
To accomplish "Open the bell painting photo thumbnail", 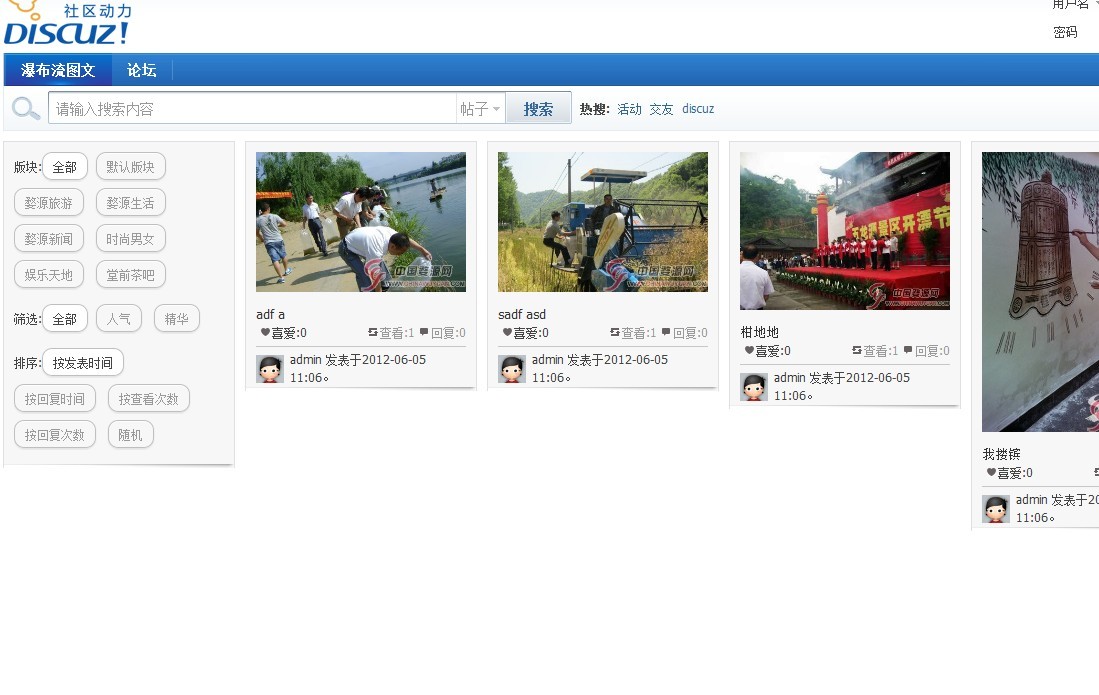I will [1040, 291].
